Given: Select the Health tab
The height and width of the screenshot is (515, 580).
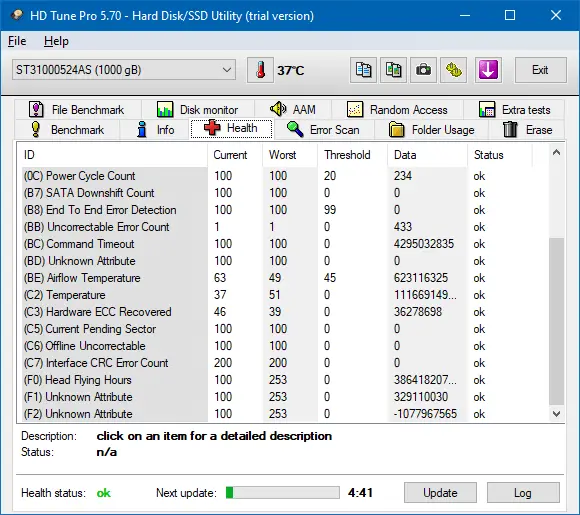Looking at the screenshot, I should 232,128.
